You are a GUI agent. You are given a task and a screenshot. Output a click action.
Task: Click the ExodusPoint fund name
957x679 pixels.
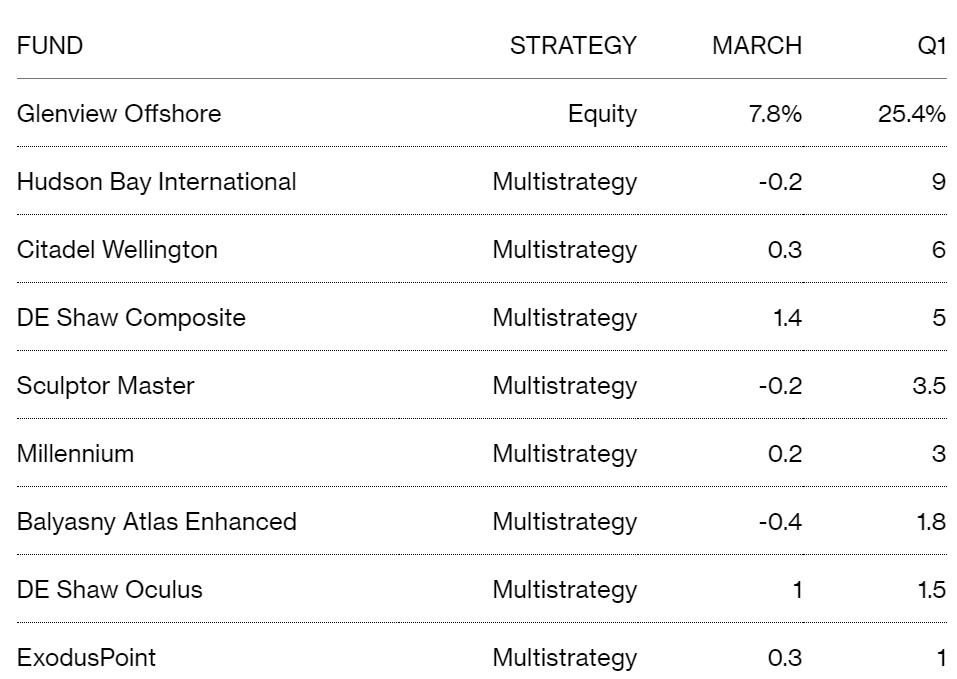click(x=87, y=658)
